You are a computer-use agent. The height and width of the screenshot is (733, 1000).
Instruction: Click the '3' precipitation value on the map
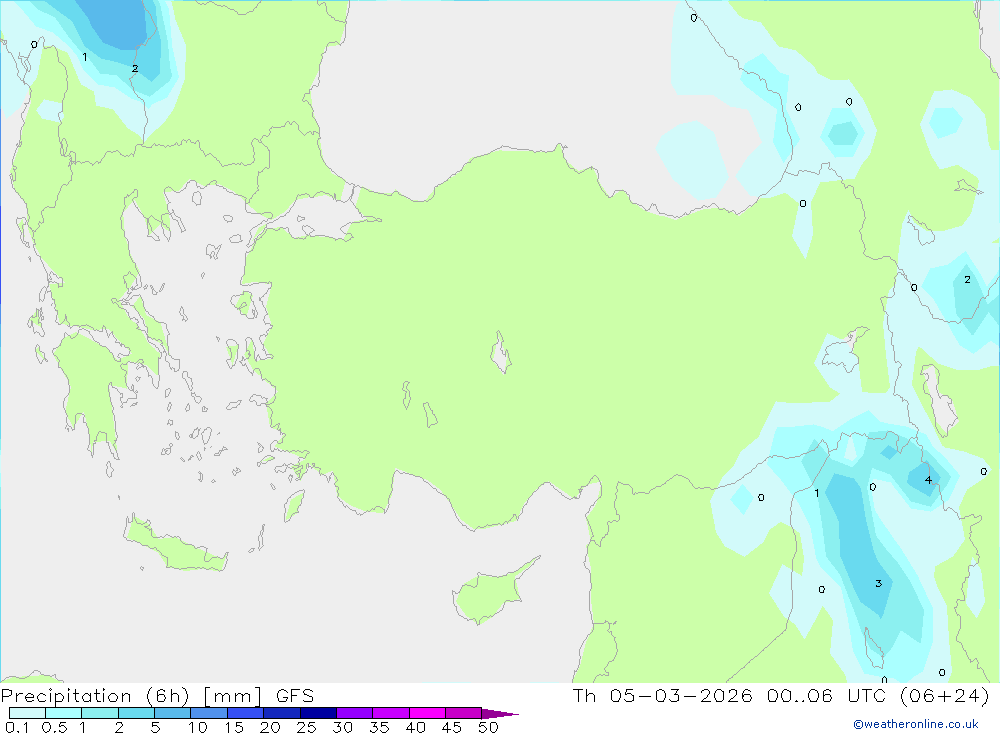(x=878, y=583)
